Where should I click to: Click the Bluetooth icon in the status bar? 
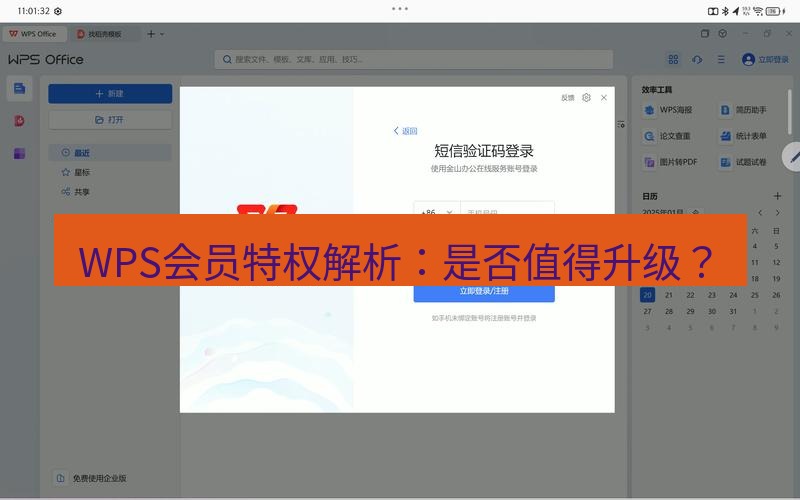[x=725, y=11]
